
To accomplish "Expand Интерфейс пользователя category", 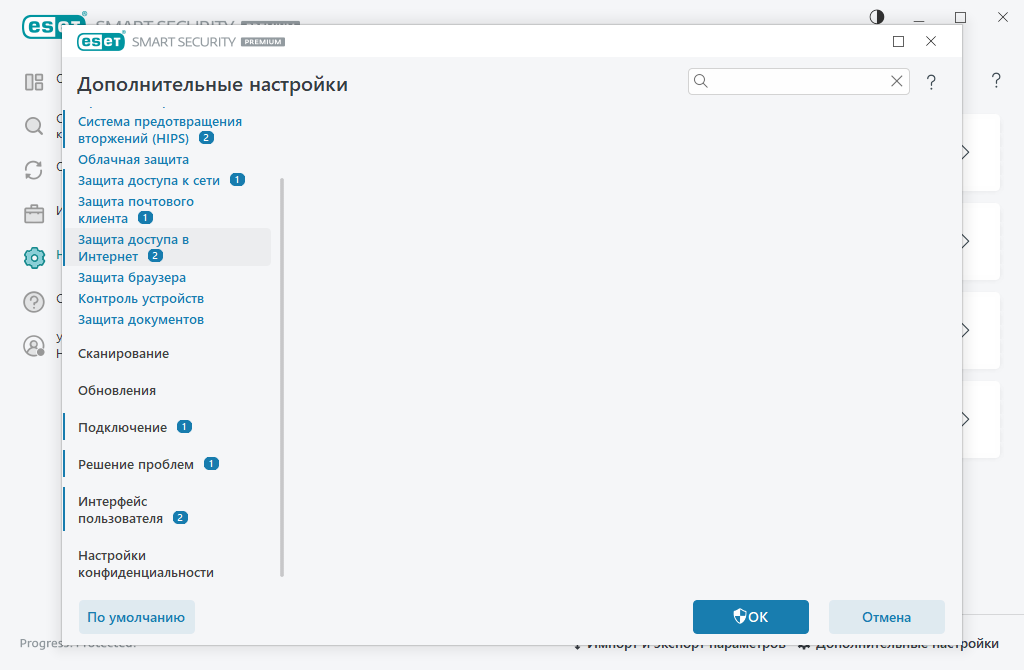I will pyautogui.click(x=120, y=510).
